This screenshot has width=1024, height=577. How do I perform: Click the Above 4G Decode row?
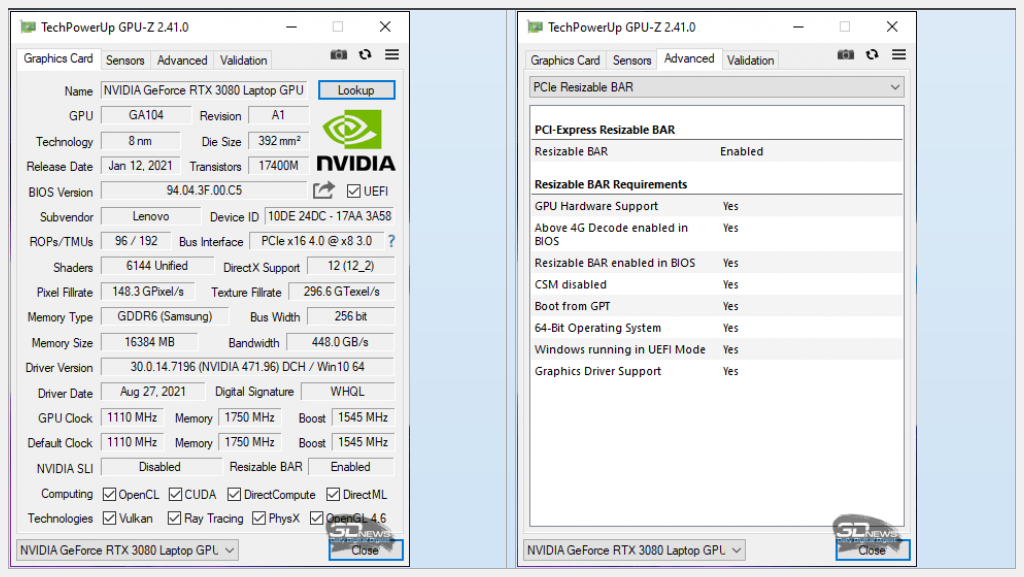coord(717,234)
